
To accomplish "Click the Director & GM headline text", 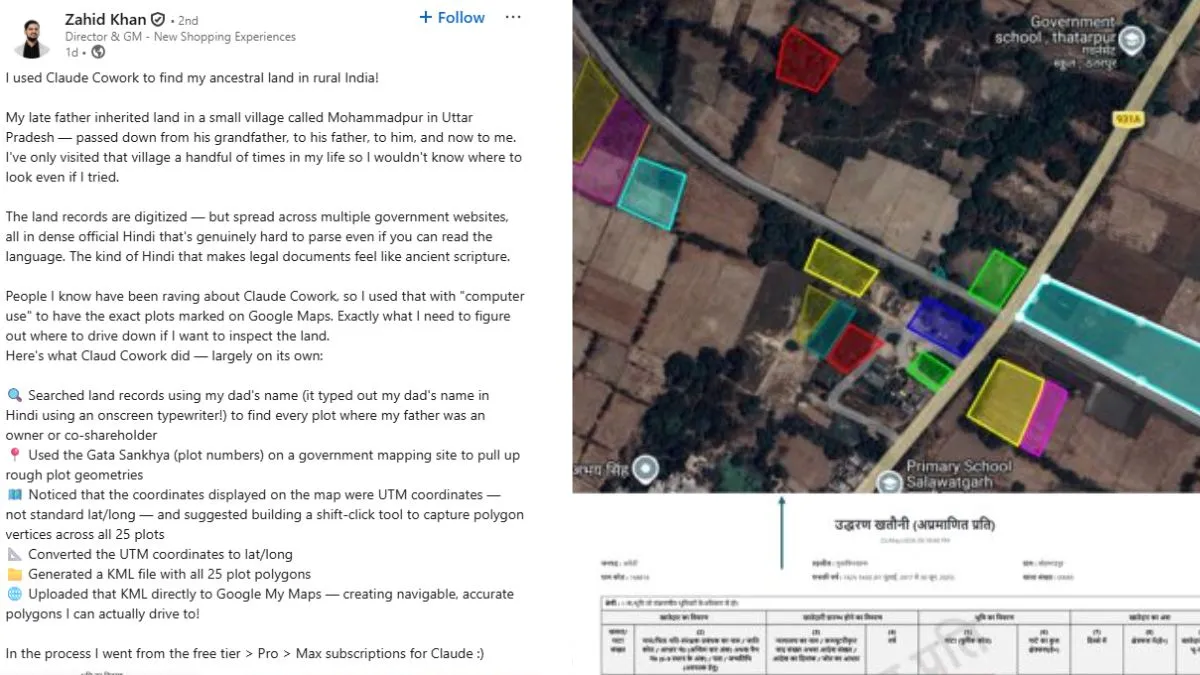I will 180,37.
